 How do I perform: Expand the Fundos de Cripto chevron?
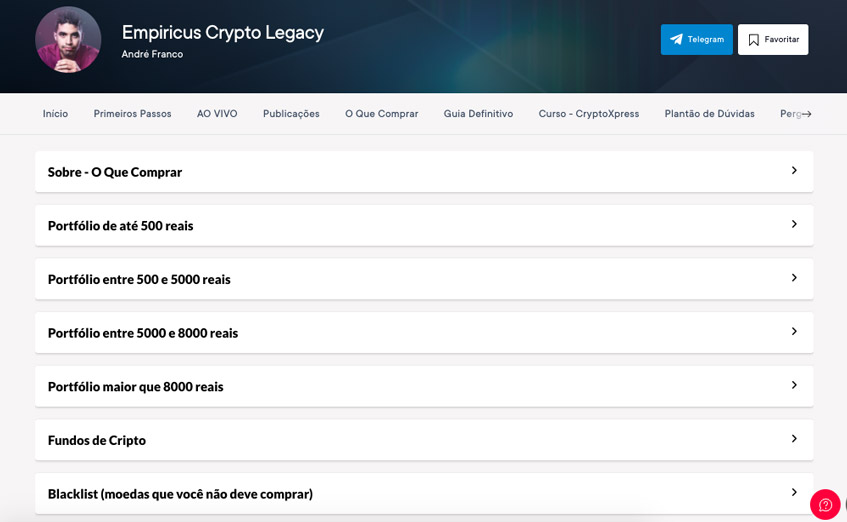[794, 439]
